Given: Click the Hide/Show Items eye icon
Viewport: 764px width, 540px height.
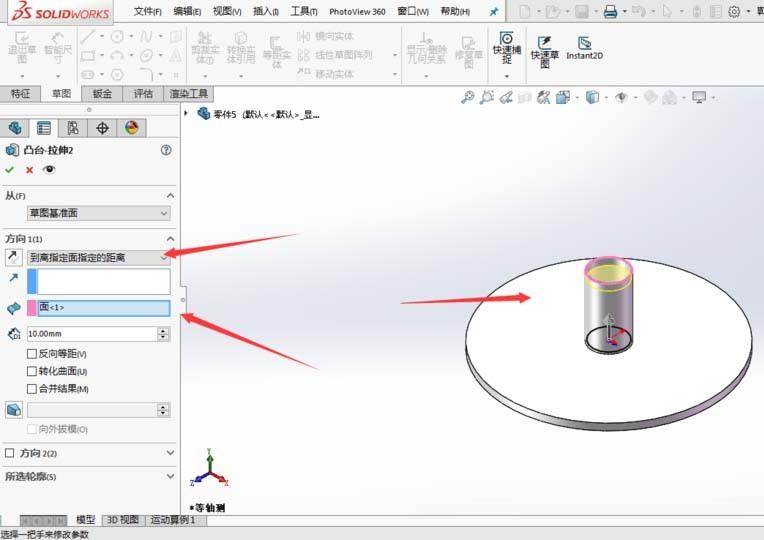Looking at the screenshot, I should pyautogui.click(x=621, y=97).
